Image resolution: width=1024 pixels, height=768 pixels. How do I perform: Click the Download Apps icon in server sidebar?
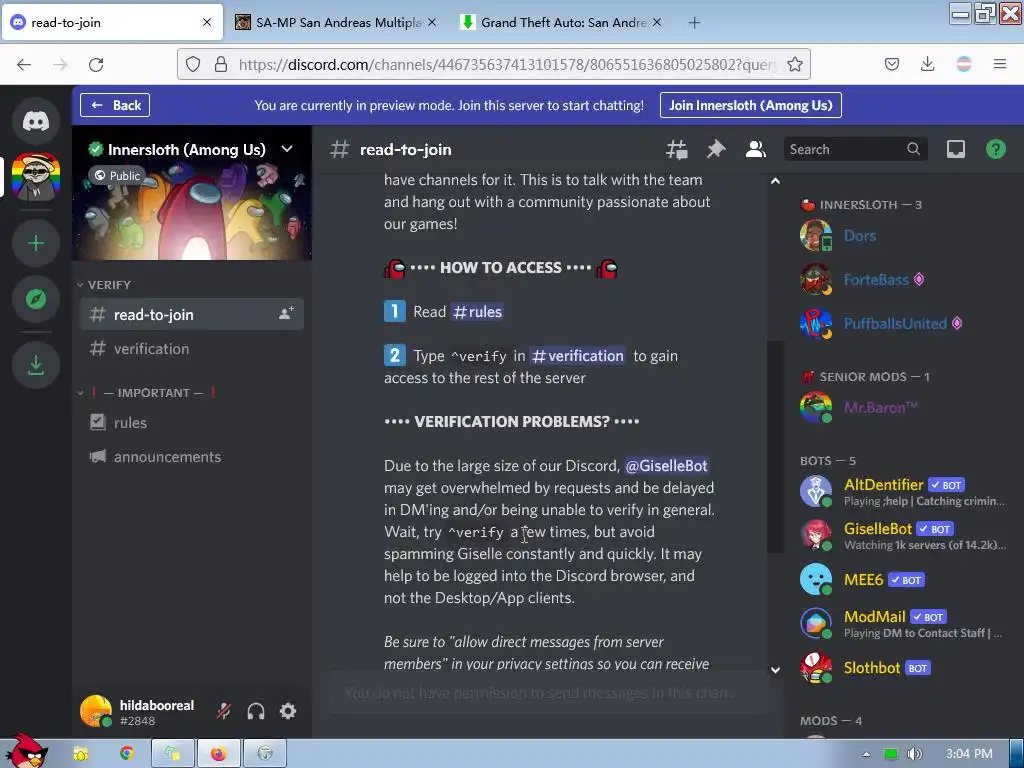[36, 365]
